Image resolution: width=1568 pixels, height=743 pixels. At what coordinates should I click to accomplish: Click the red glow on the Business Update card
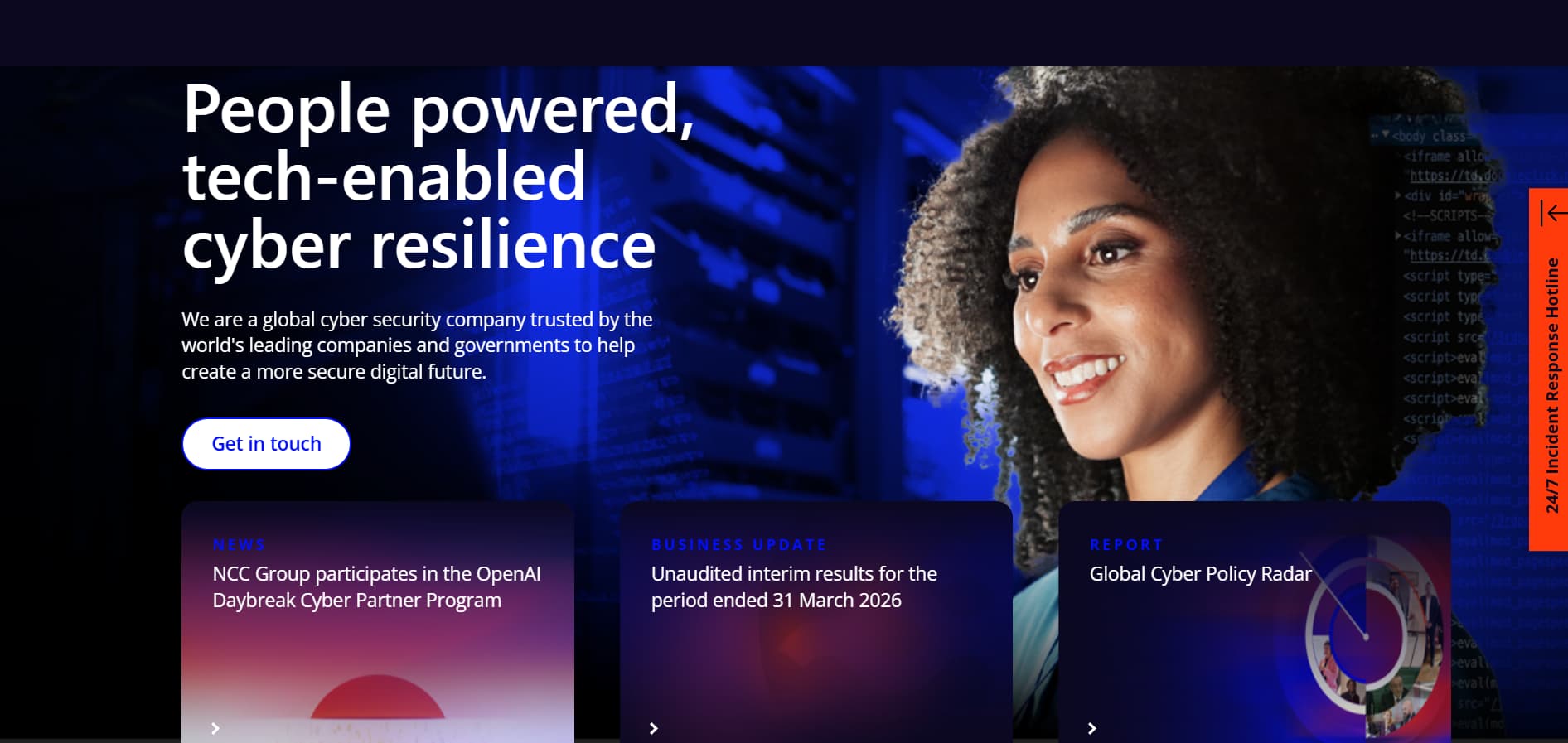[796, 642]
